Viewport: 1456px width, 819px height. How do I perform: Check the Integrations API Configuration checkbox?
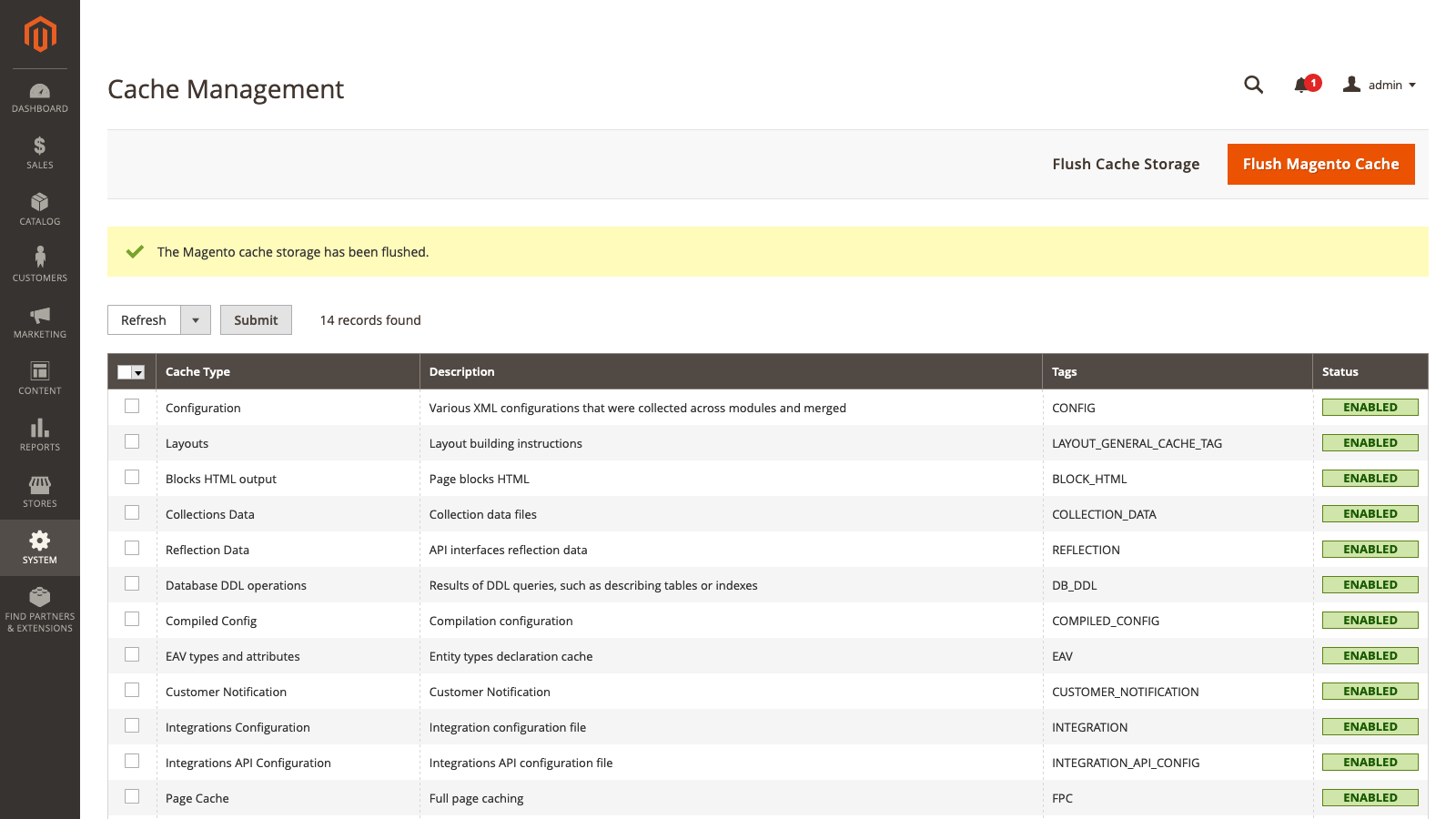point(132,761)
